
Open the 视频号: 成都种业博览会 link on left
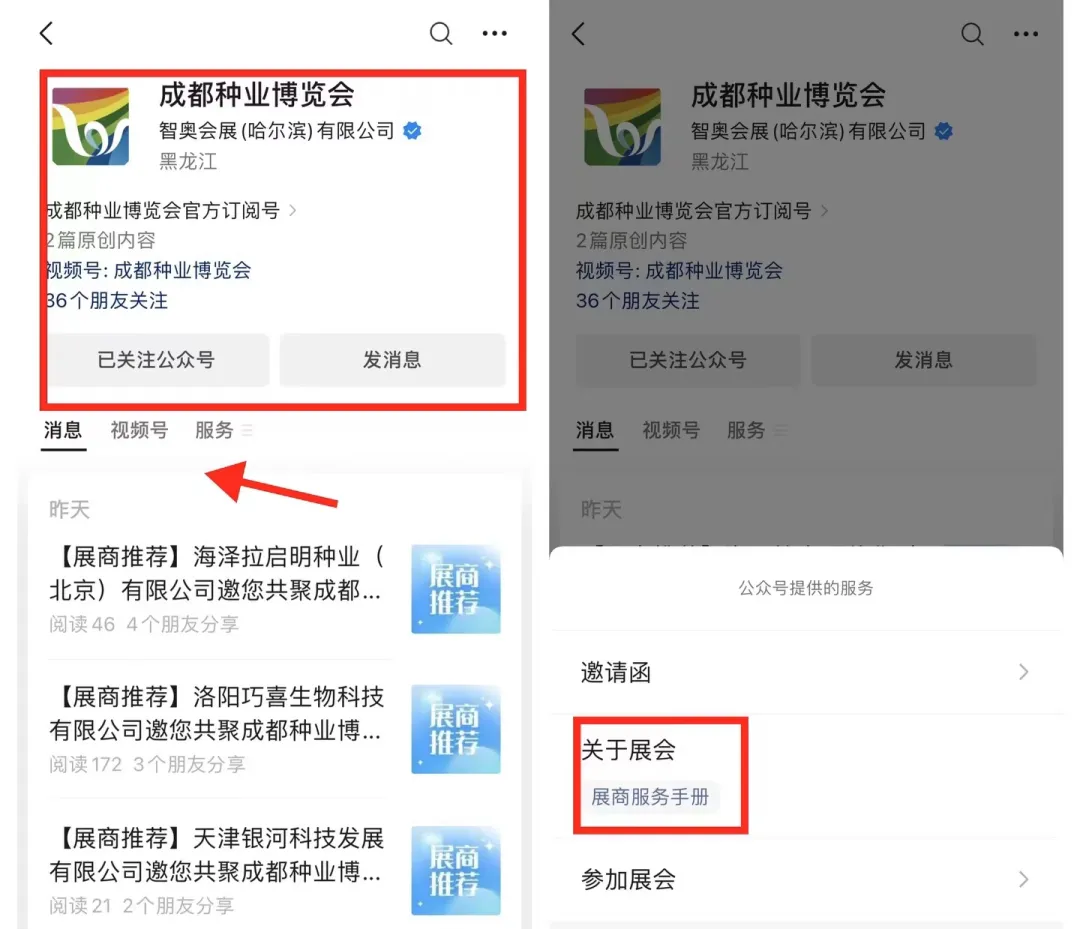149,270
